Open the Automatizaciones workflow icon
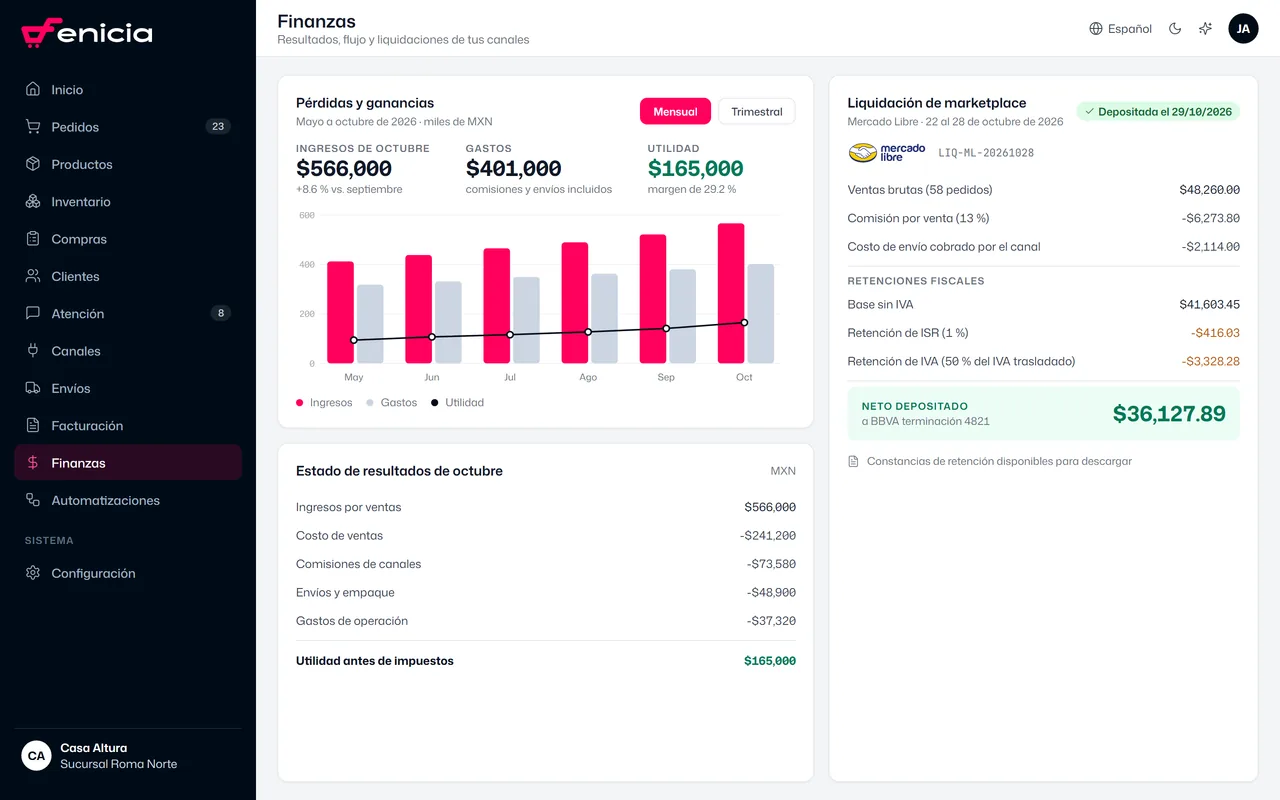This screenshot has height=800, width=1280. click(33, 500)
